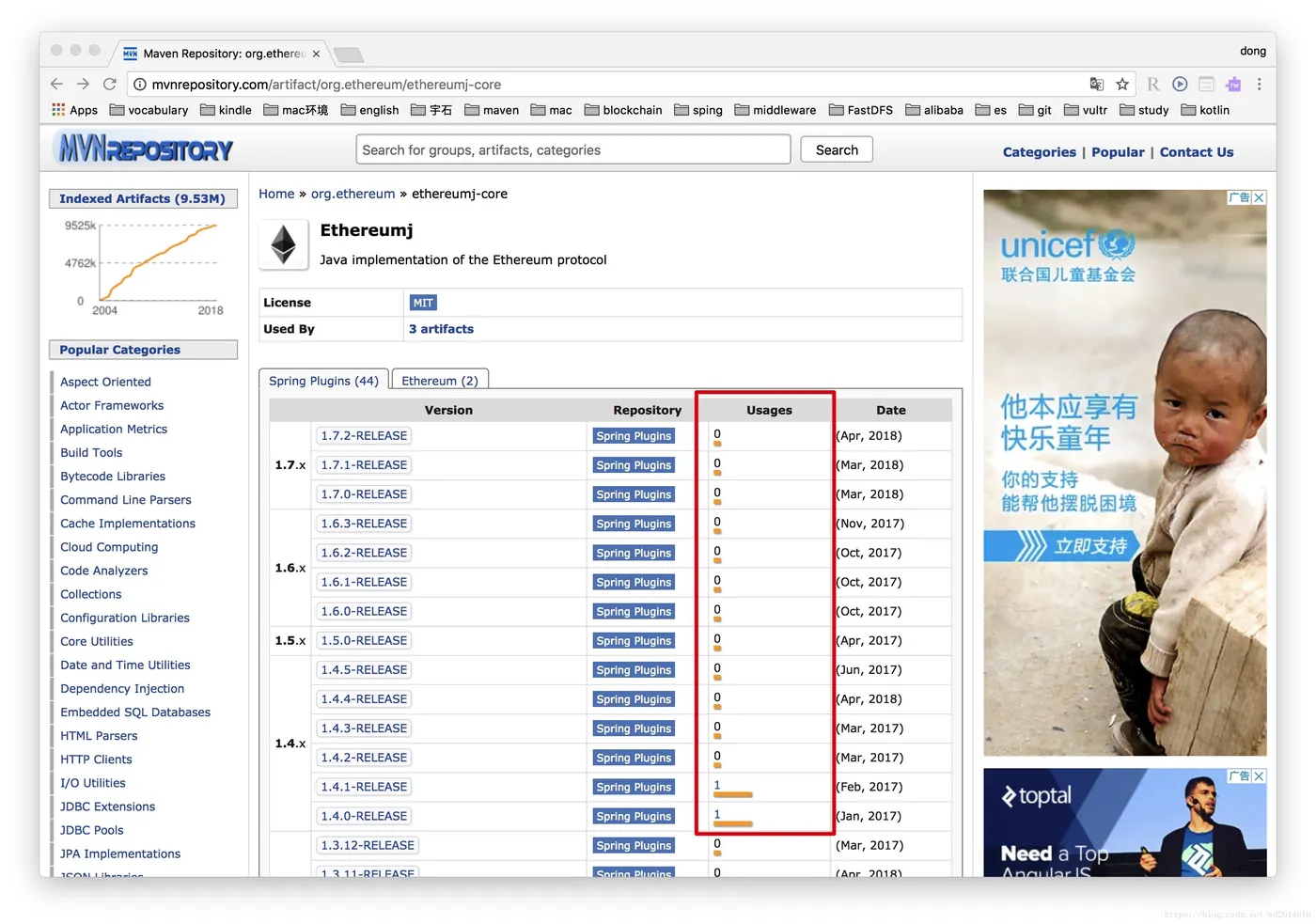Open the FastDFS bookmark folder

point(861,110)
